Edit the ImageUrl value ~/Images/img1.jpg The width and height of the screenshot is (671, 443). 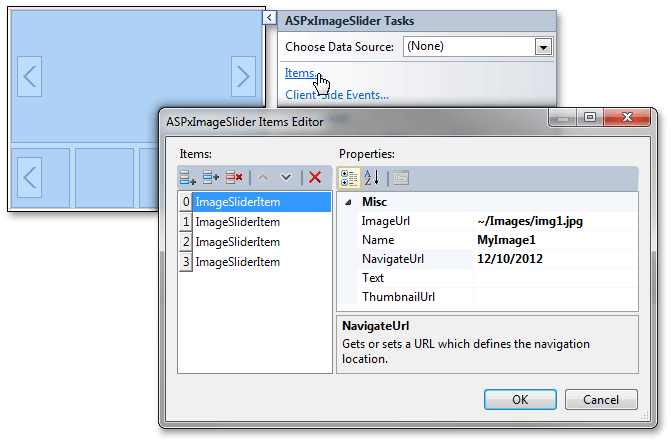click(555, 221)
